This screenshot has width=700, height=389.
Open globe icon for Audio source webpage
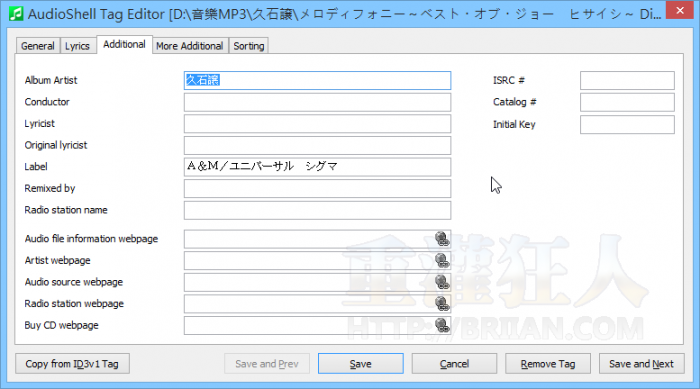(x=442, y=282)
